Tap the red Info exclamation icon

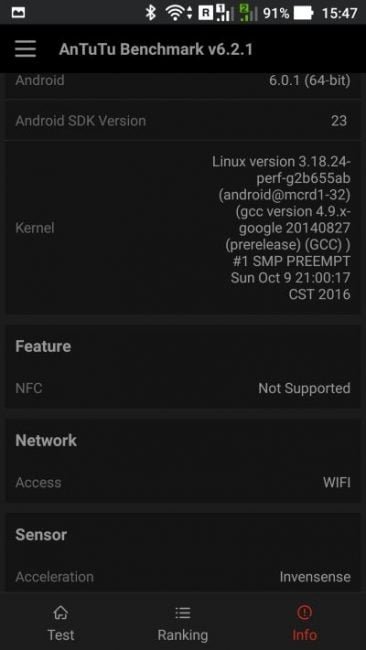pos(305,612)
